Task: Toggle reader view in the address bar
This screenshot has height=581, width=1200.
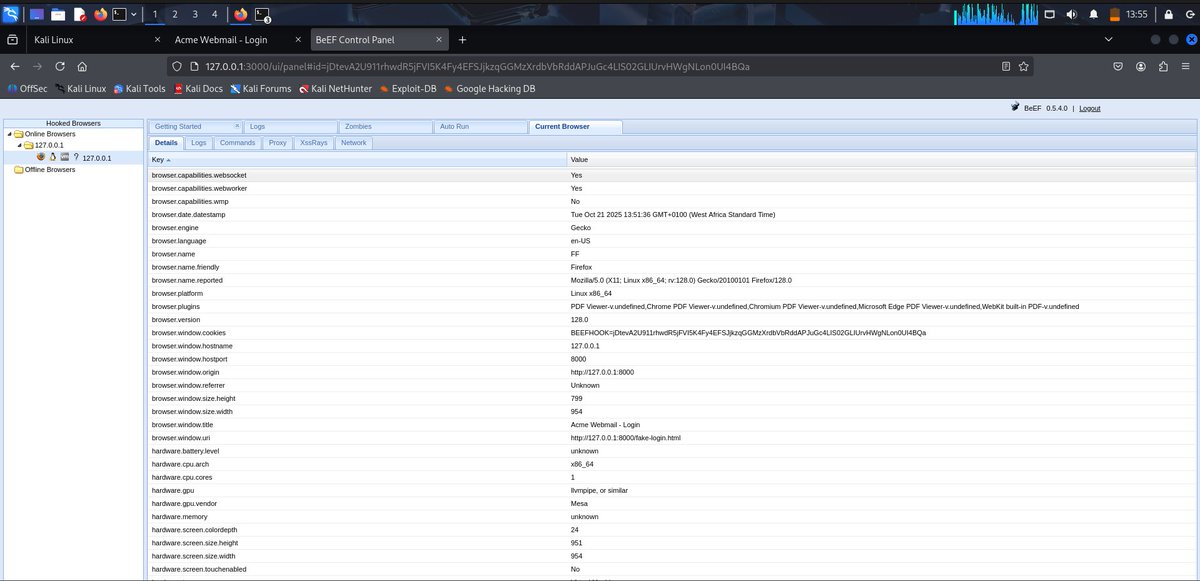Action: [1006, 66]
